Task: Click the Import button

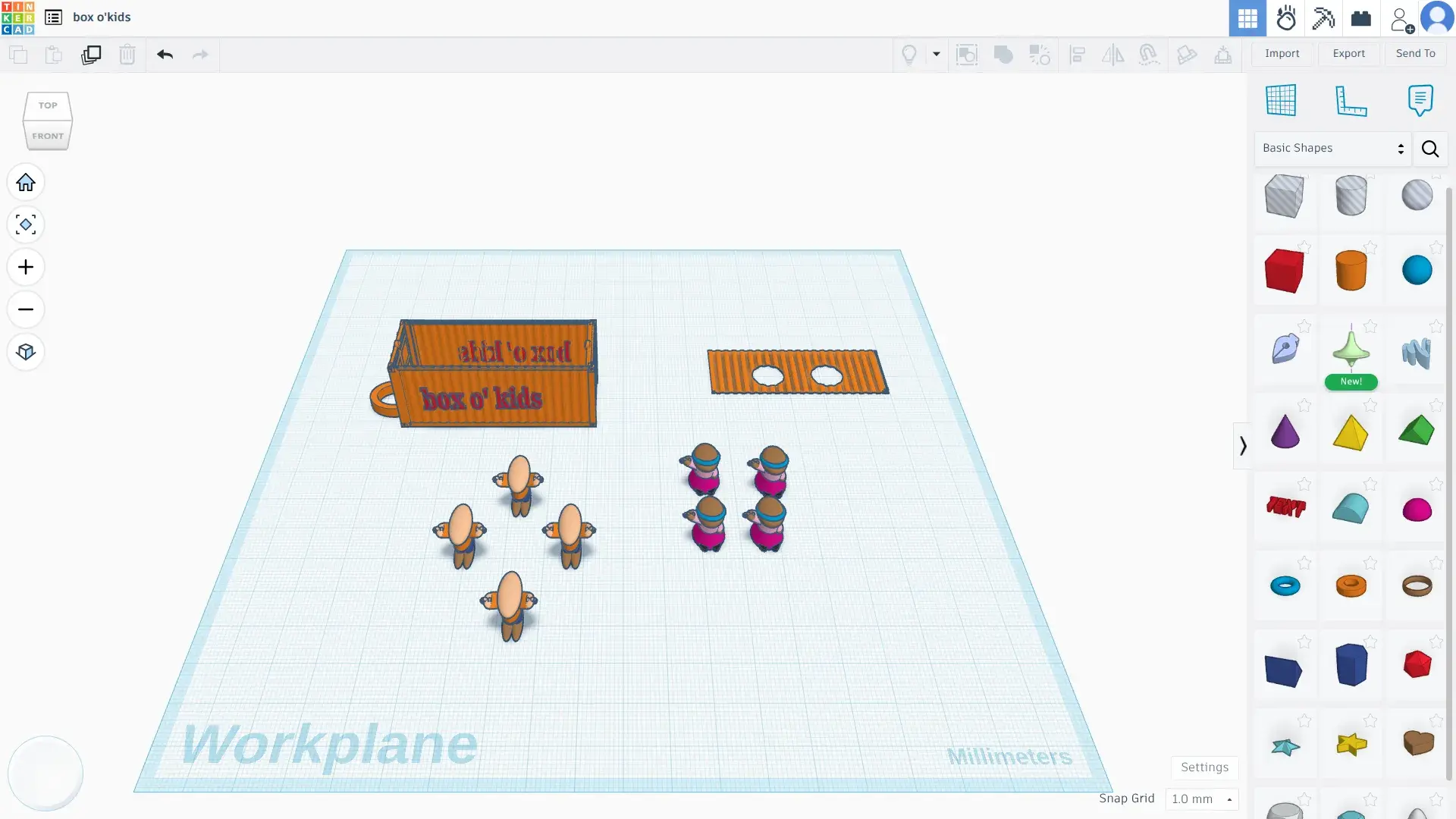Action: tap(1282, 53)
